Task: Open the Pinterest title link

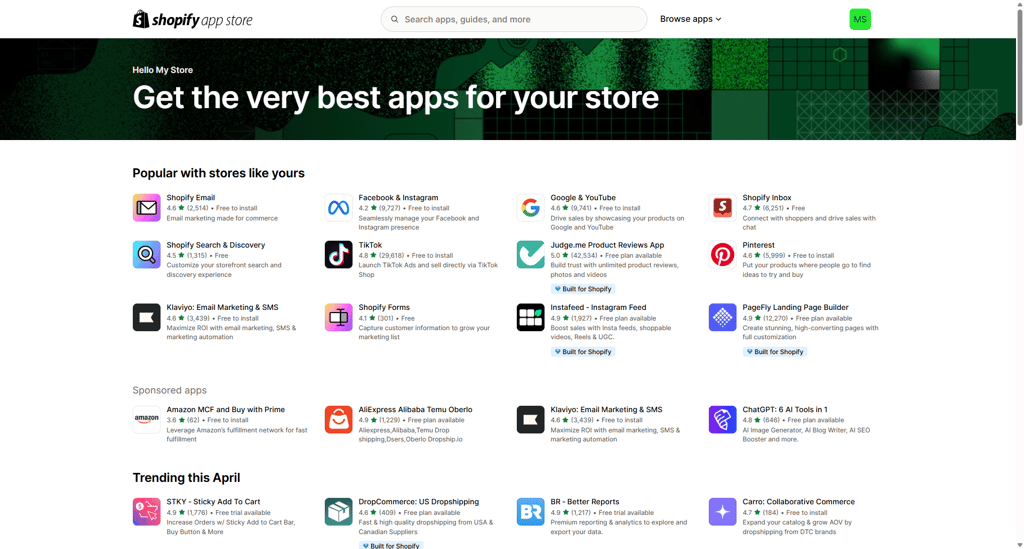Action: pyautogui.click(x=758, y=245)
